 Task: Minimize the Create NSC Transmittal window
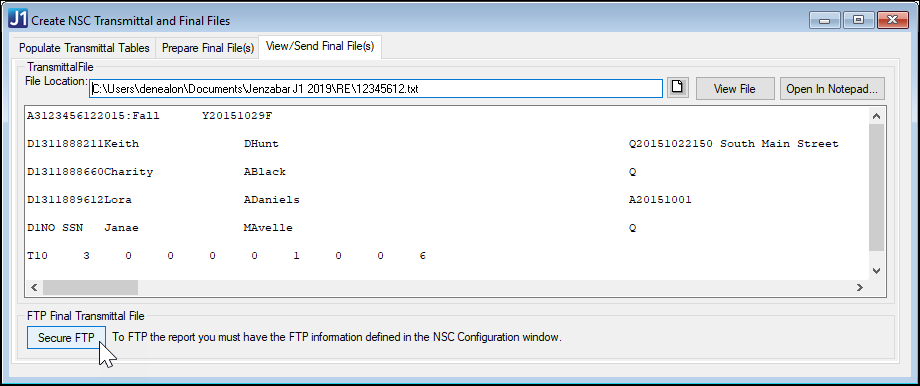click(x=825, y=20)
